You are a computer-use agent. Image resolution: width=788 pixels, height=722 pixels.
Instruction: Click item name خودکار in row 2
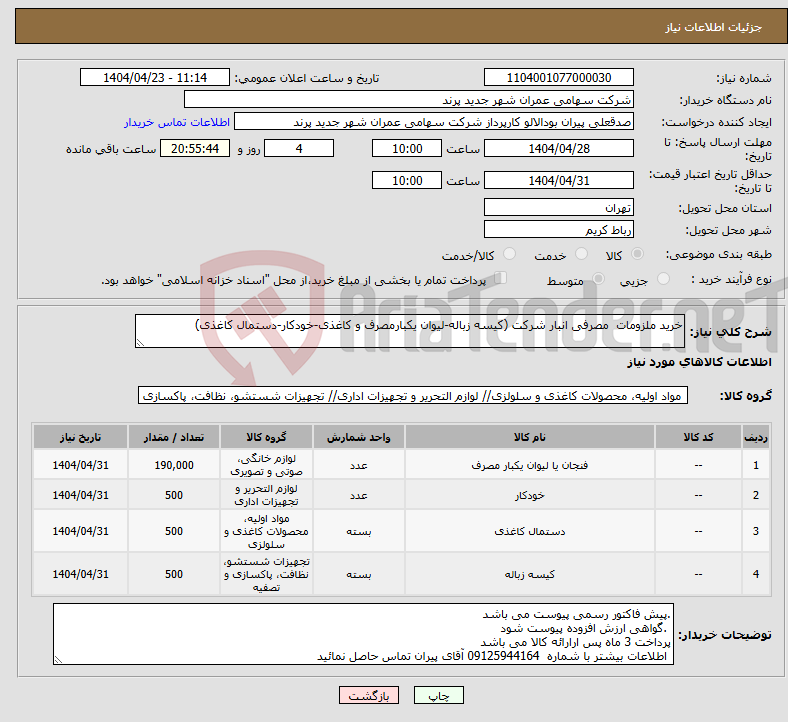530,495
